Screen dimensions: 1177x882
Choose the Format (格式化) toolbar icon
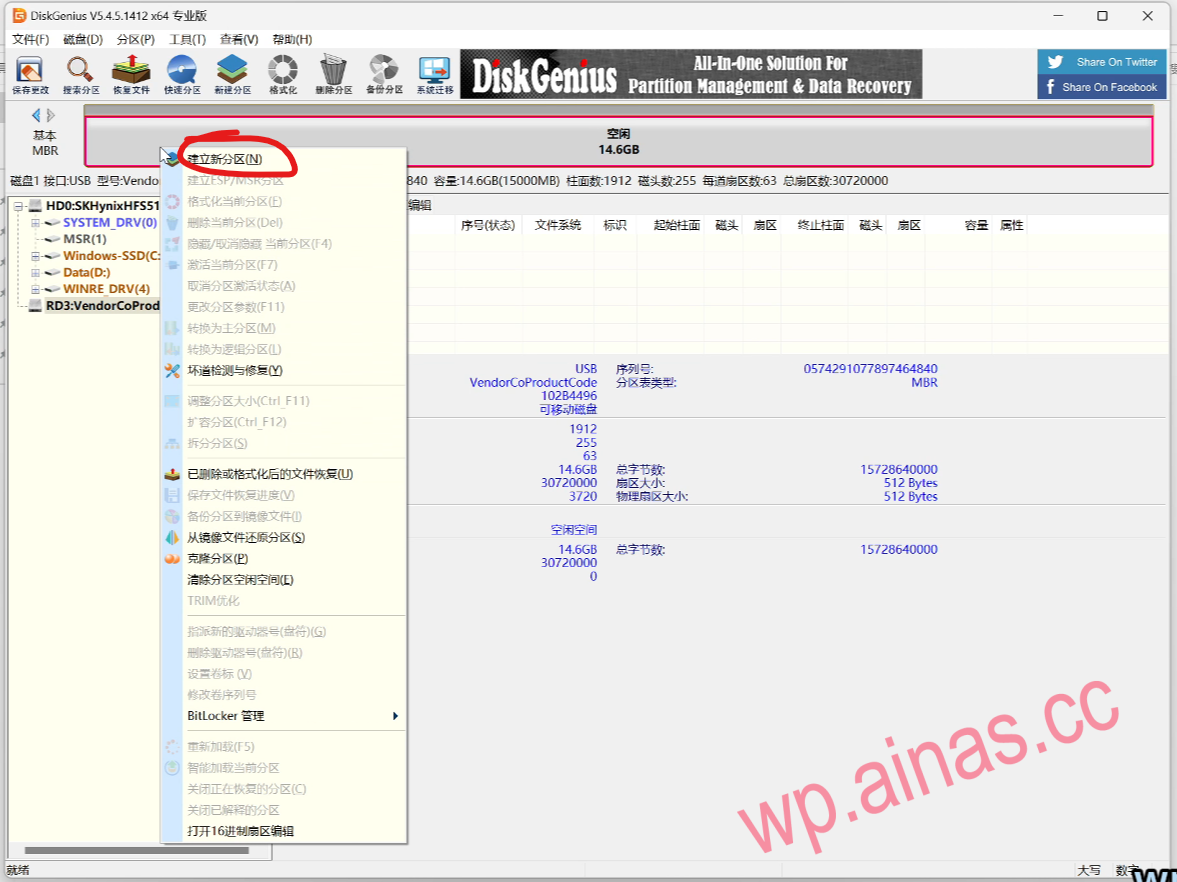pos(283,75)
